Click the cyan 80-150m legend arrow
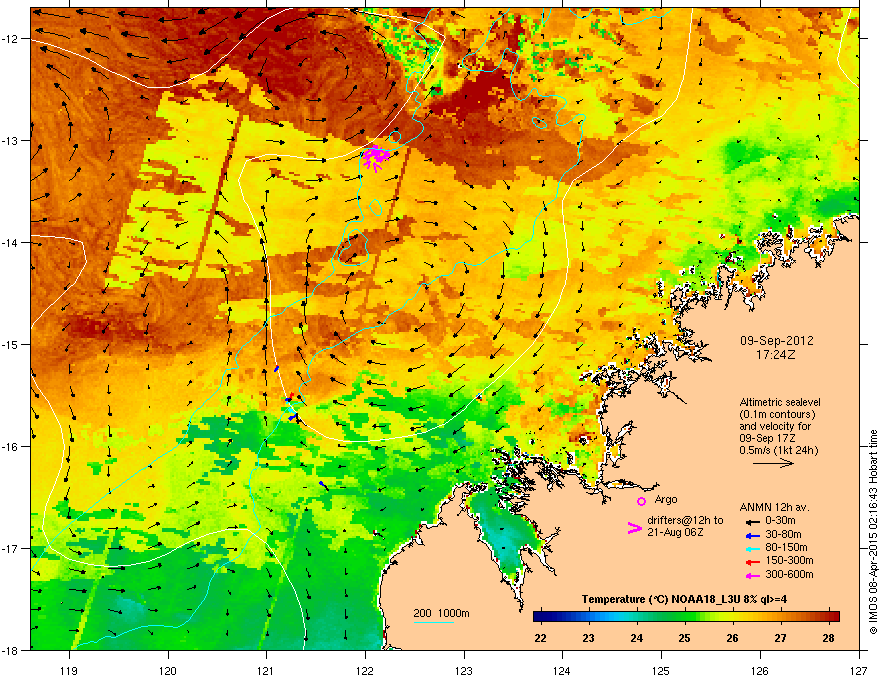Screen dimensions: 880x680 [752, 548]
